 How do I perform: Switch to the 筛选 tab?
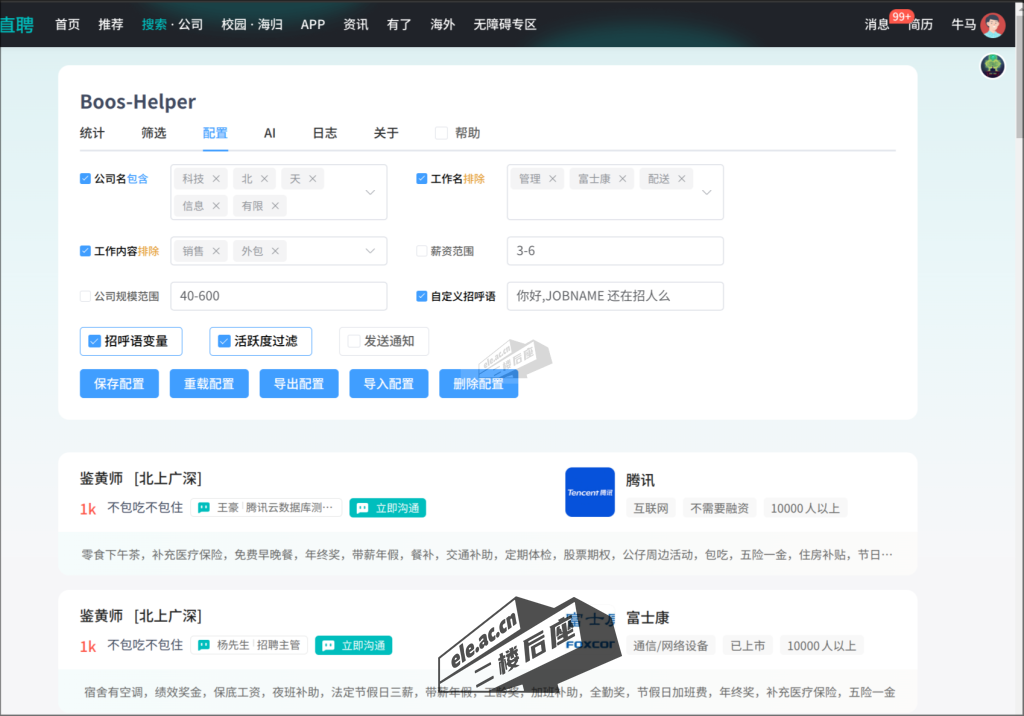pos(153,133)
